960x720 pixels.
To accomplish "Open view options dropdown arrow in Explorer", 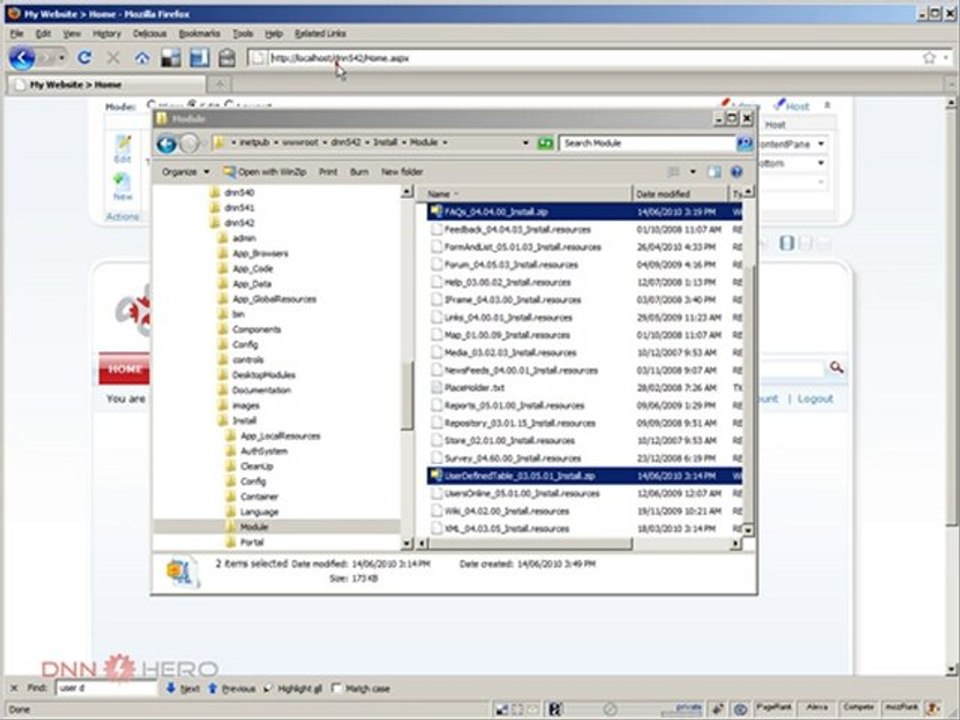I will click(693, 172).
